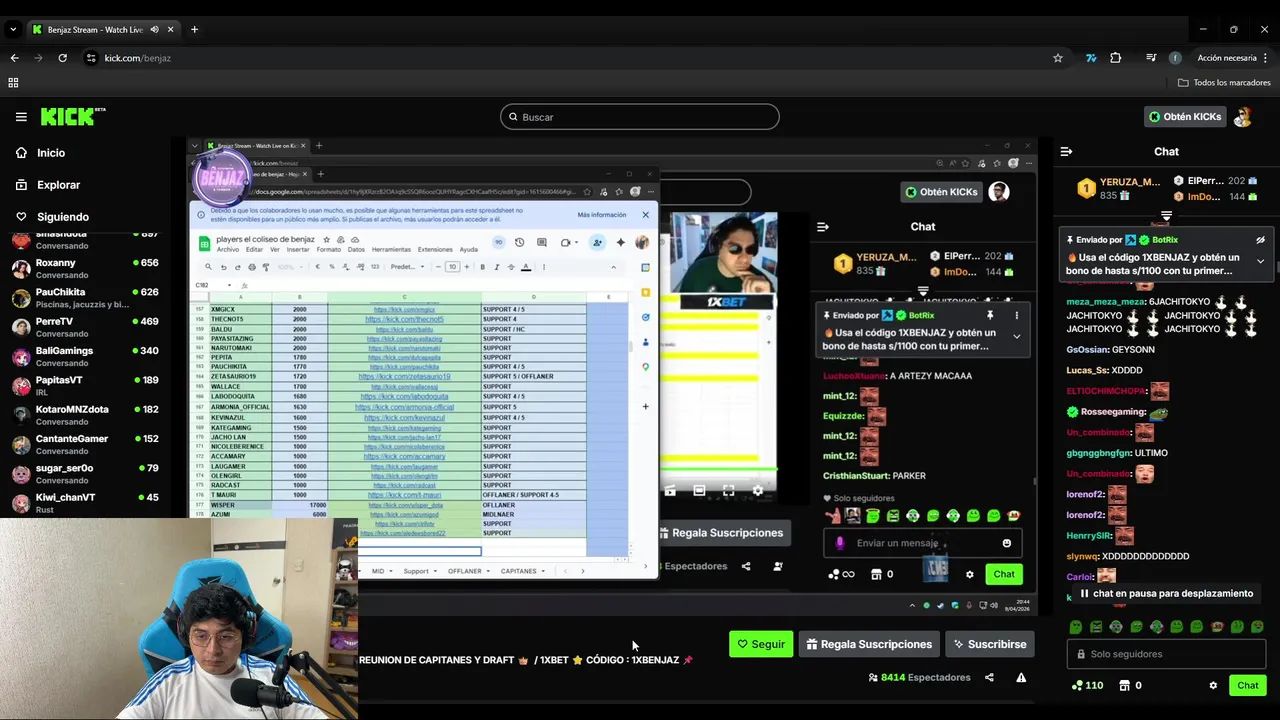Viewport: 1280px width, 720px height.
Task: Go to Inicio in sidebar
Action: (51, 153)
